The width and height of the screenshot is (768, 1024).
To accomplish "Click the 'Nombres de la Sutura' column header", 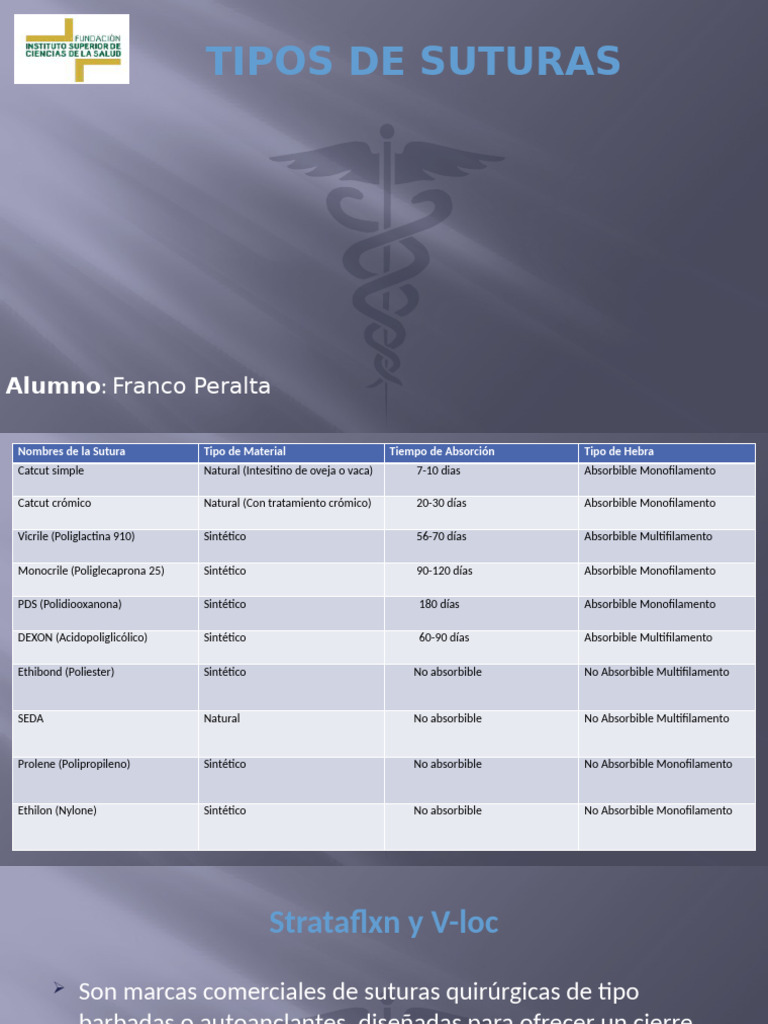I will 72,452.
